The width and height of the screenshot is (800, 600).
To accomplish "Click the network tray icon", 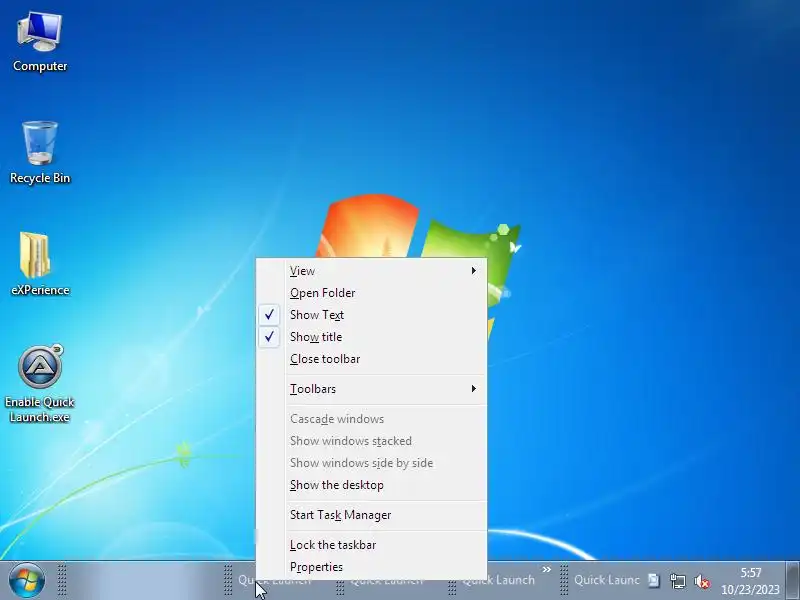I will tap(678, 581).
